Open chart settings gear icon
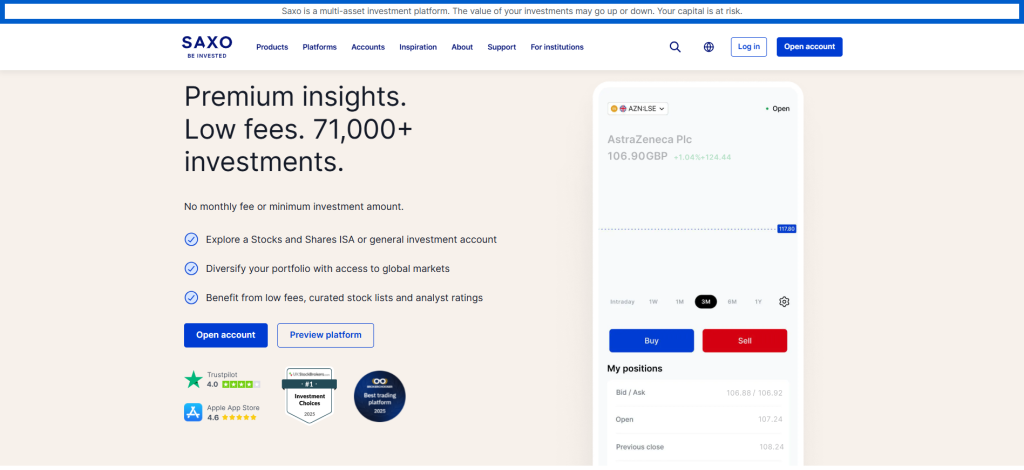The width and height of the screenshot is (1024, 470). click(784, 302)
